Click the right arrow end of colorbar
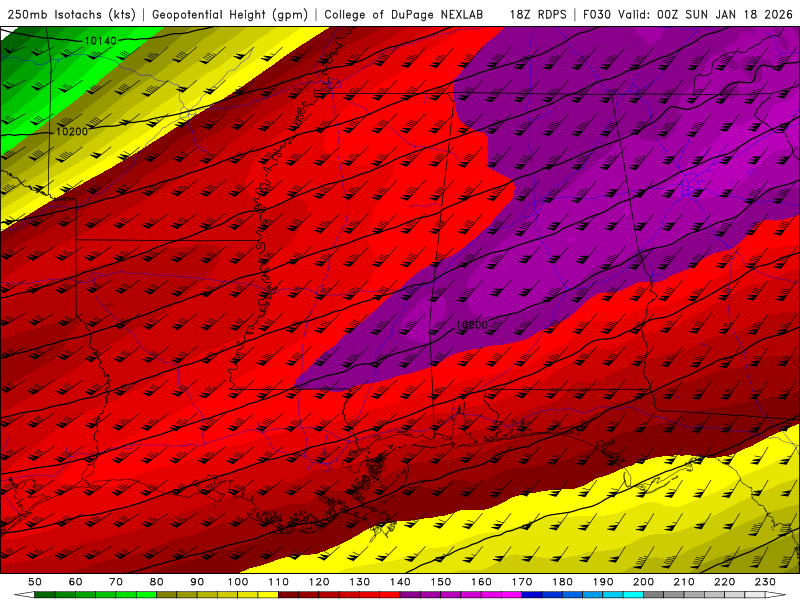Image resolution: width=800 pixels, height=600 pixels. click(x=776, y=595)
